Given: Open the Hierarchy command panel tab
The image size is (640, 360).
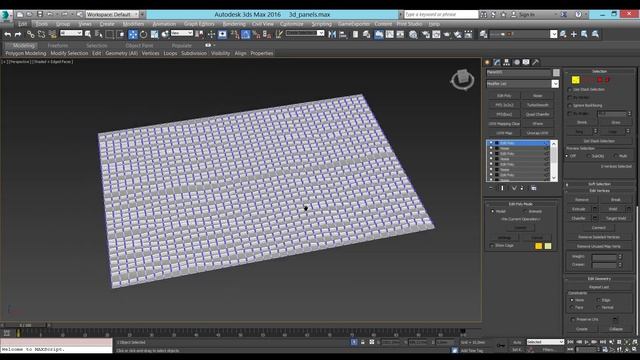Looking at the screenshot, I should coord(507,62).
